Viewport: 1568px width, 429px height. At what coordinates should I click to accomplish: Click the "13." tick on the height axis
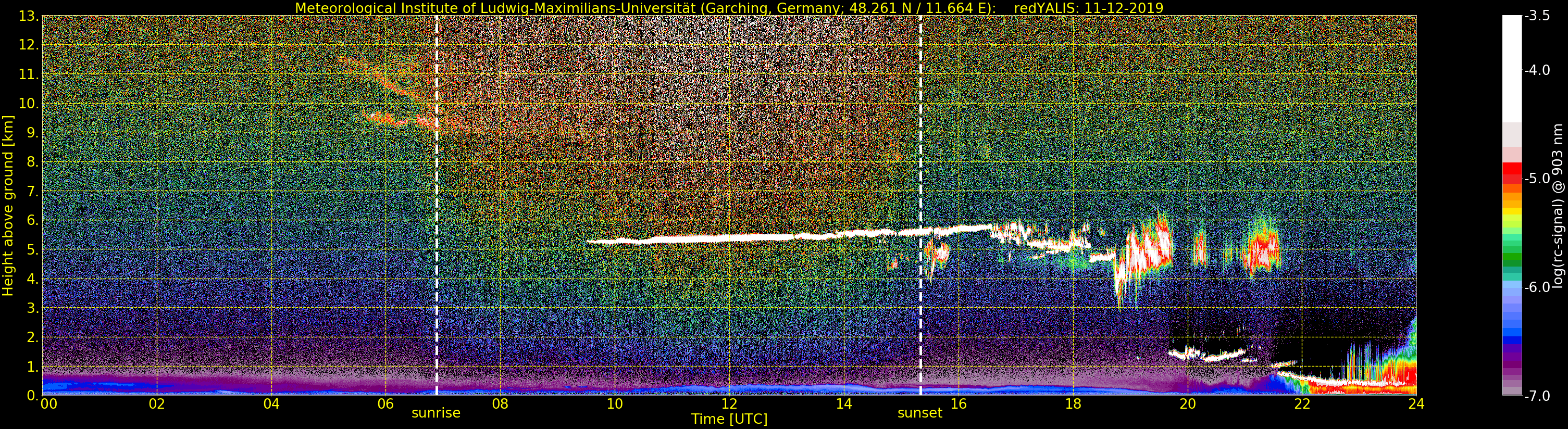coord(29,16)
